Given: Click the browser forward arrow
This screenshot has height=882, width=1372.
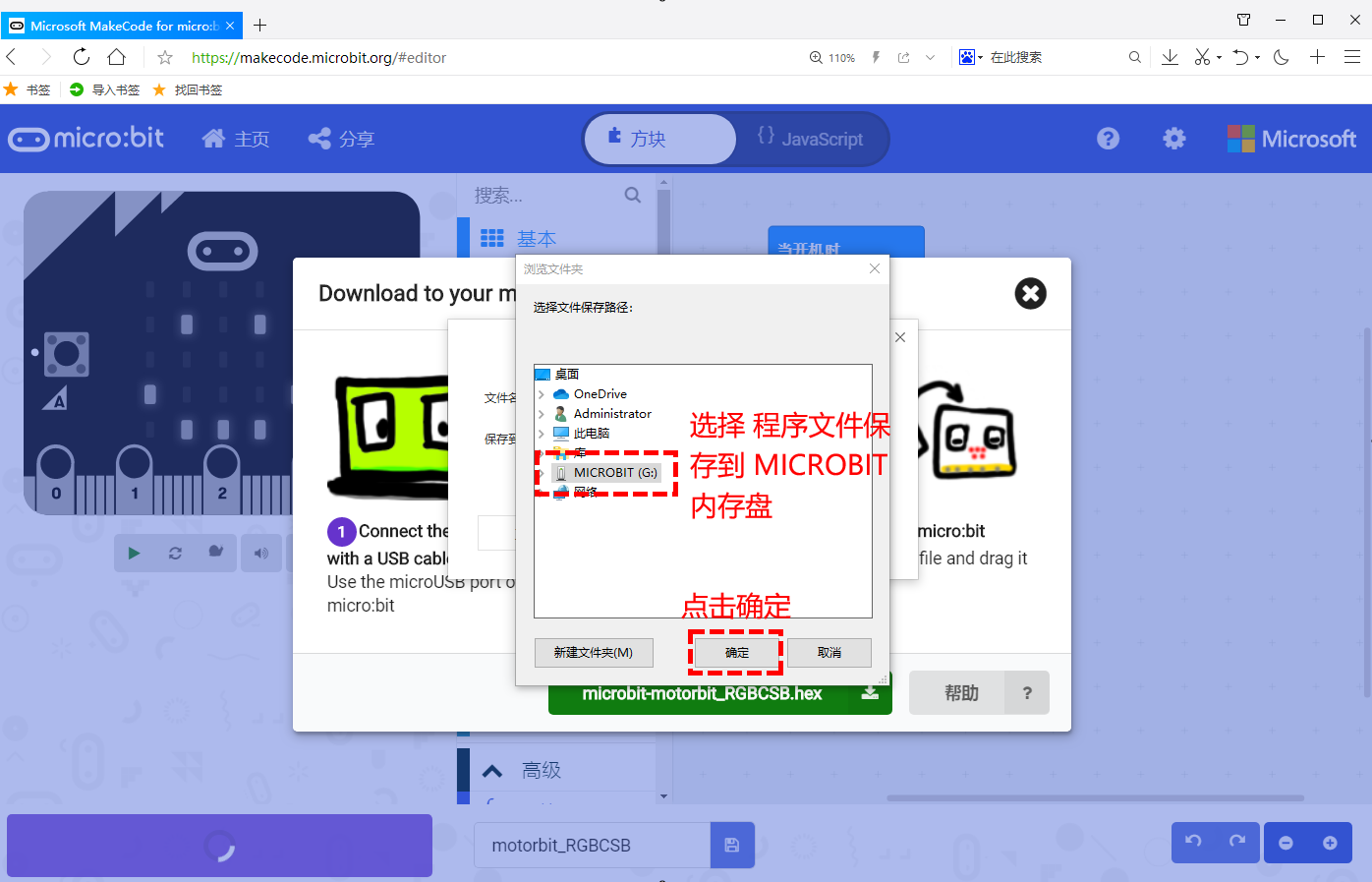Looking at the screenshot, I should pos(45,57).
